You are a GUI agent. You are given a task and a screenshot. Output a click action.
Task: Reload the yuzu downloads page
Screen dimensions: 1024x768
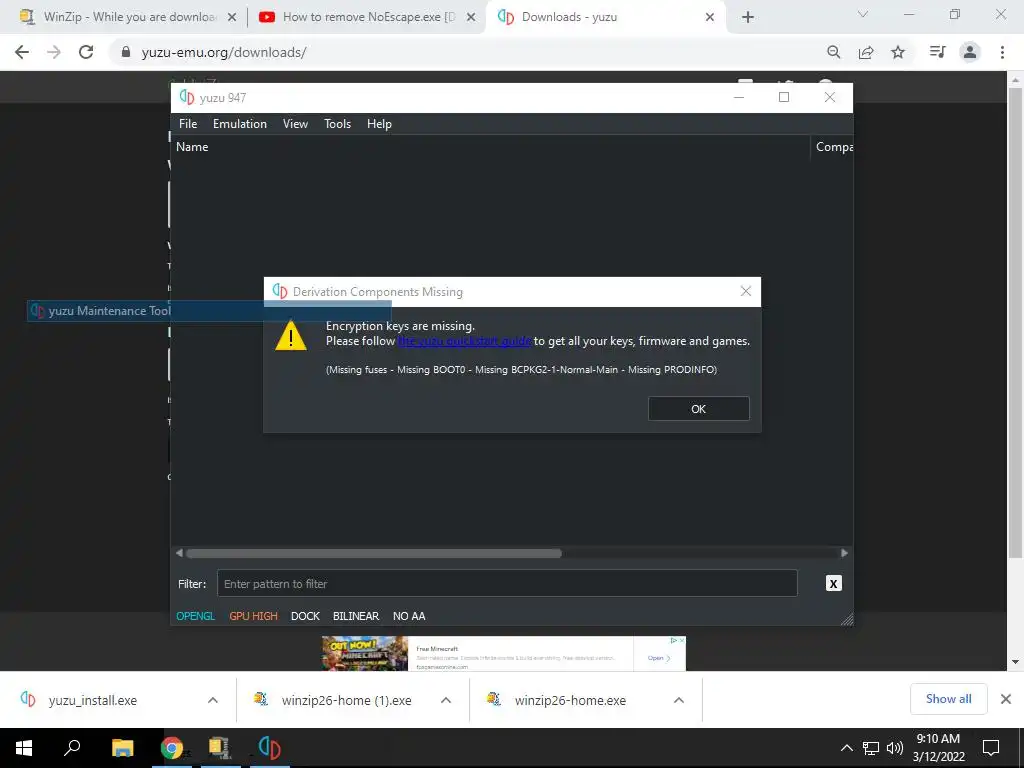tap(86, 52)
